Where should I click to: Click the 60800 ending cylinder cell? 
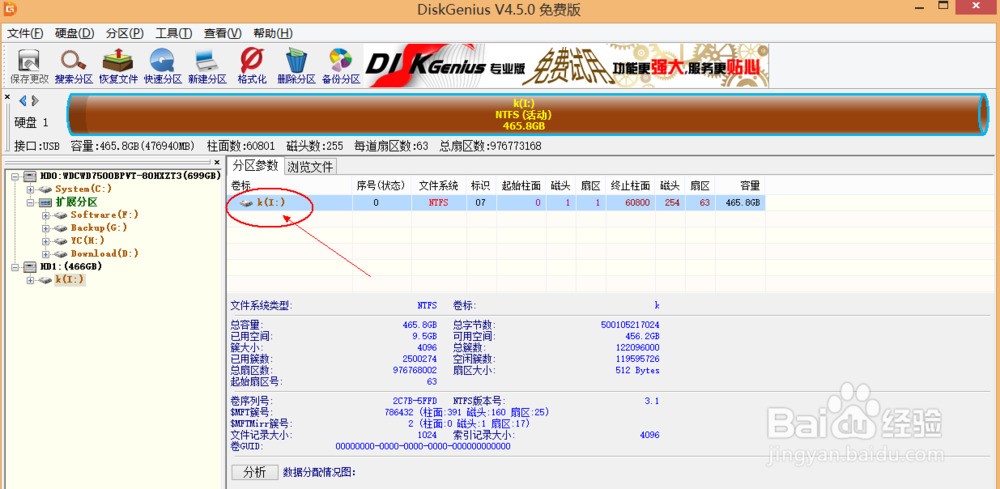pos(631,203)
